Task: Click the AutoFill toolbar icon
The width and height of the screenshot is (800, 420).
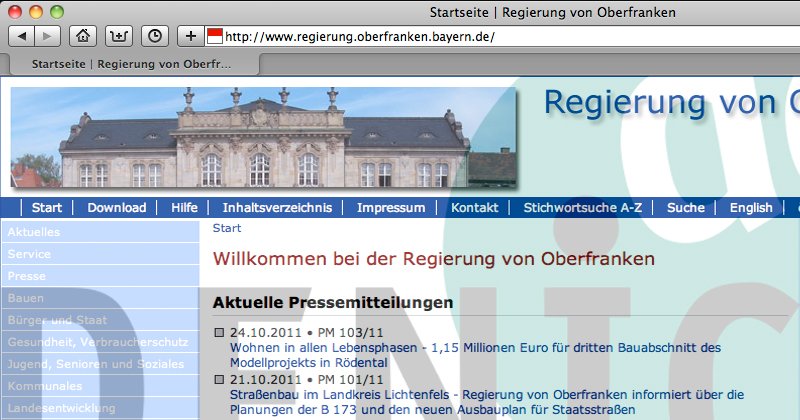Action: pos(119,36)
